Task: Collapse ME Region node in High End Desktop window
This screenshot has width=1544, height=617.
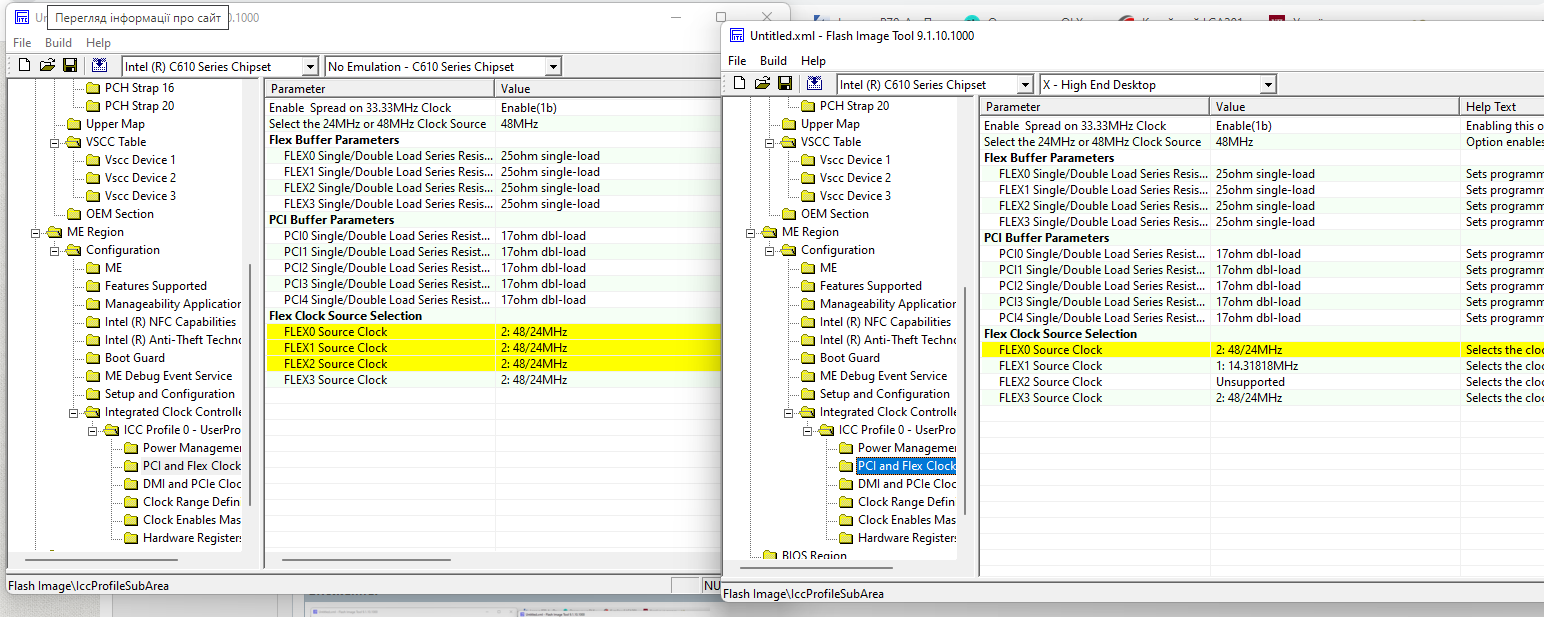Action: point(751,232)
